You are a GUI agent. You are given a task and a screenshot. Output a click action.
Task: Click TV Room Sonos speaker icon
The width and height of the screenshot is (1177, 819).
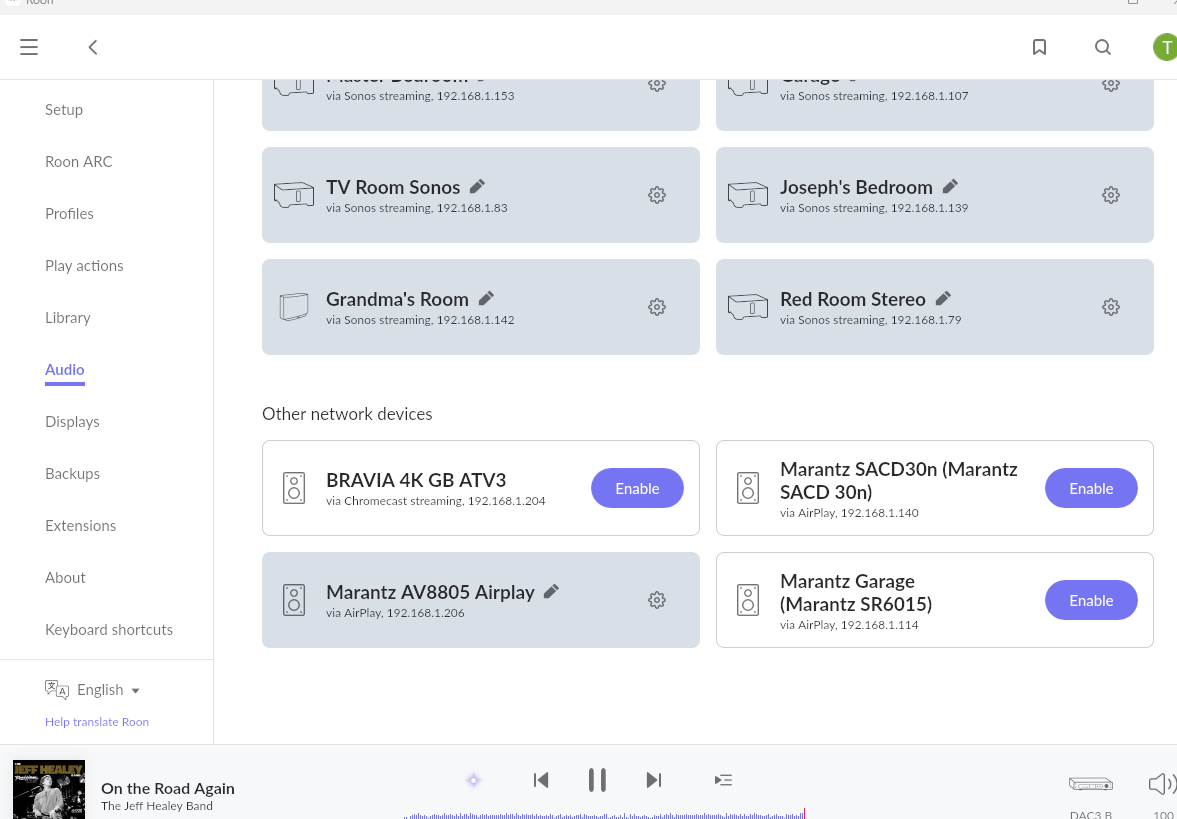tap(293, 195)
